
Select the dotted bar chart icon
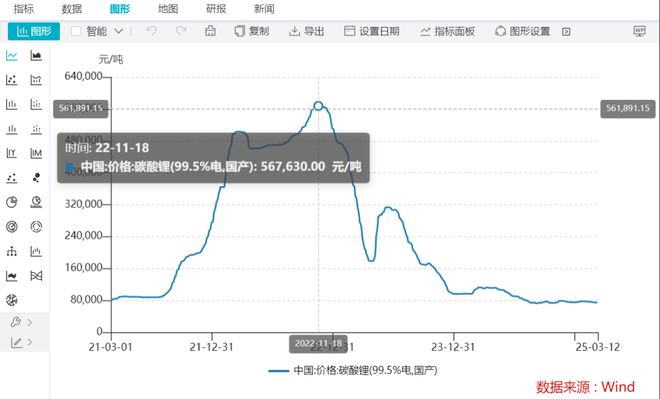click(x=36, y=104)
